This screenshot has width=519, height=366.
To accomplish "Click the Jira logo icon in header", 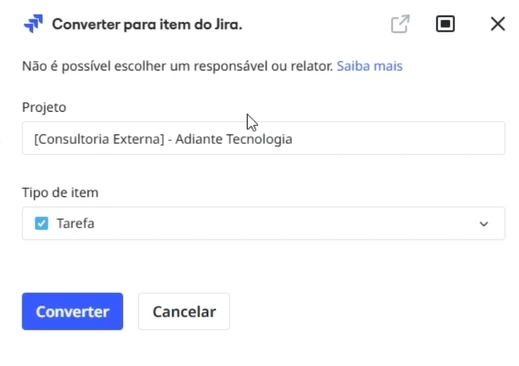I will click(x=33, y=24).
